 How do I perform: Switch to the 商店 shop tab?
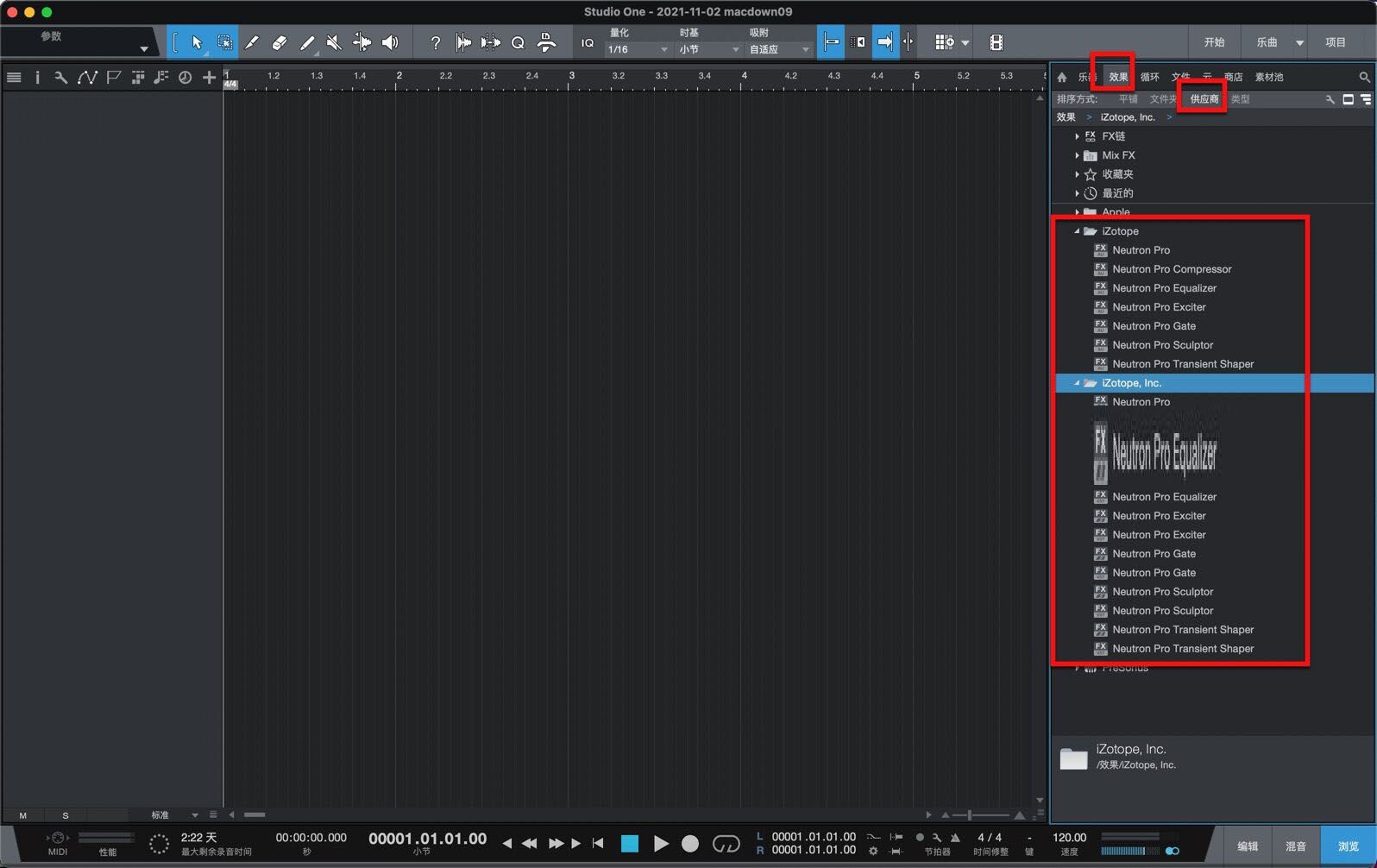1233,77
